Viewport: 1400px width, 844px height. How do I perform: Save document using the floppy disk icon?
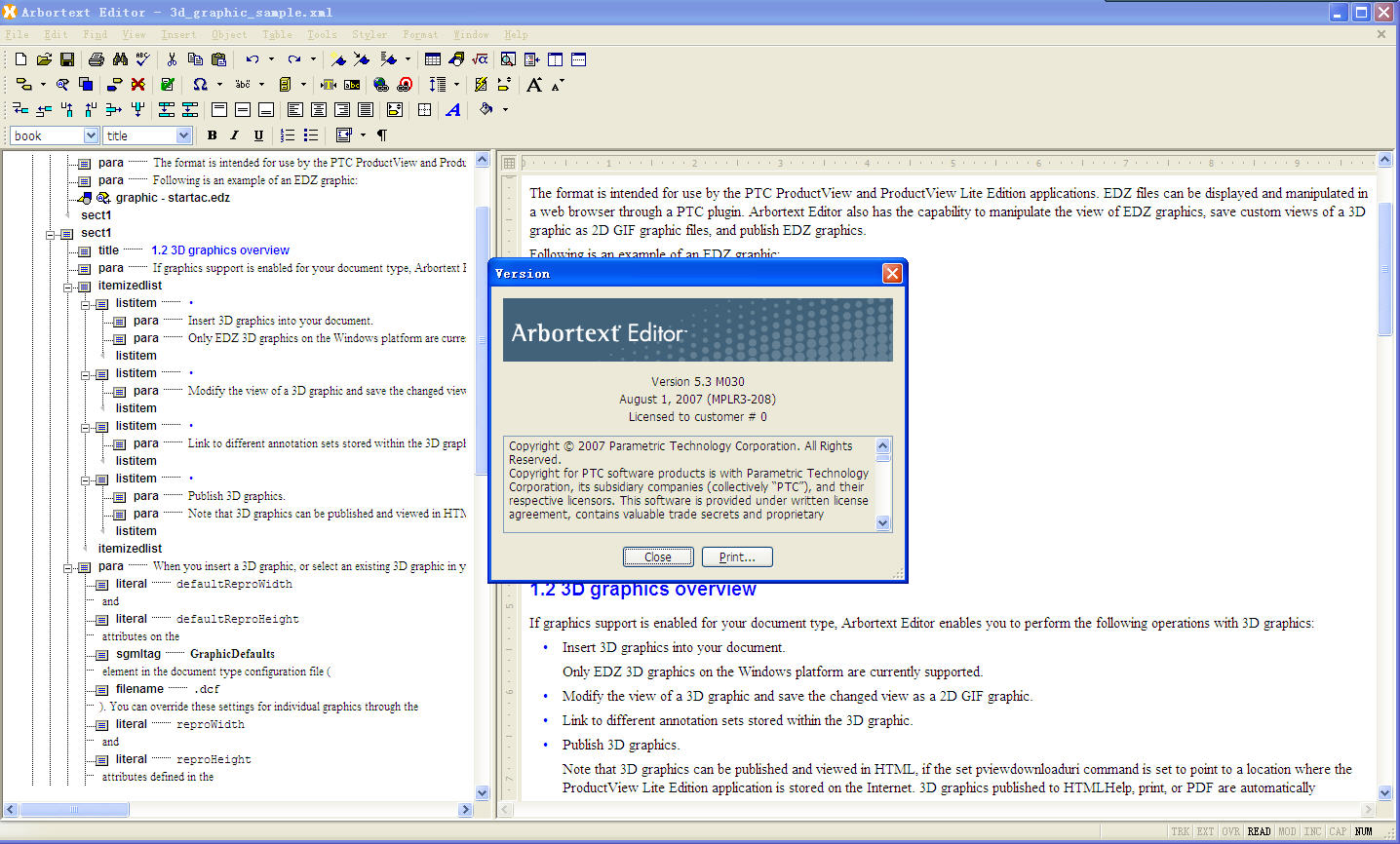67,59
